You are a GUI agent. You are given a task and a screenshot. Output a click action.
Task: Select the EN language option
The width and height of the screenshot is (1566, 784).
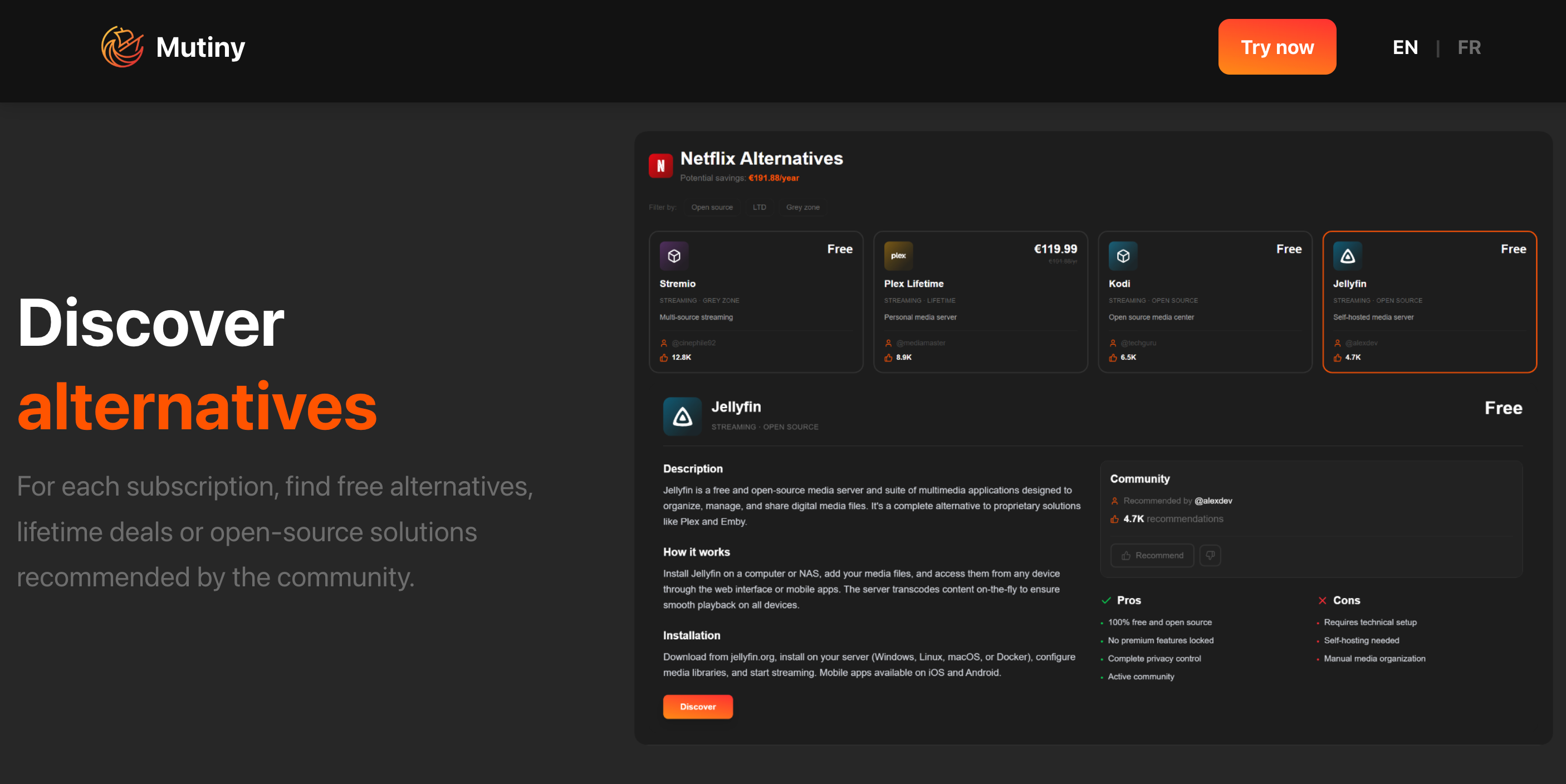pos(1405,47)
